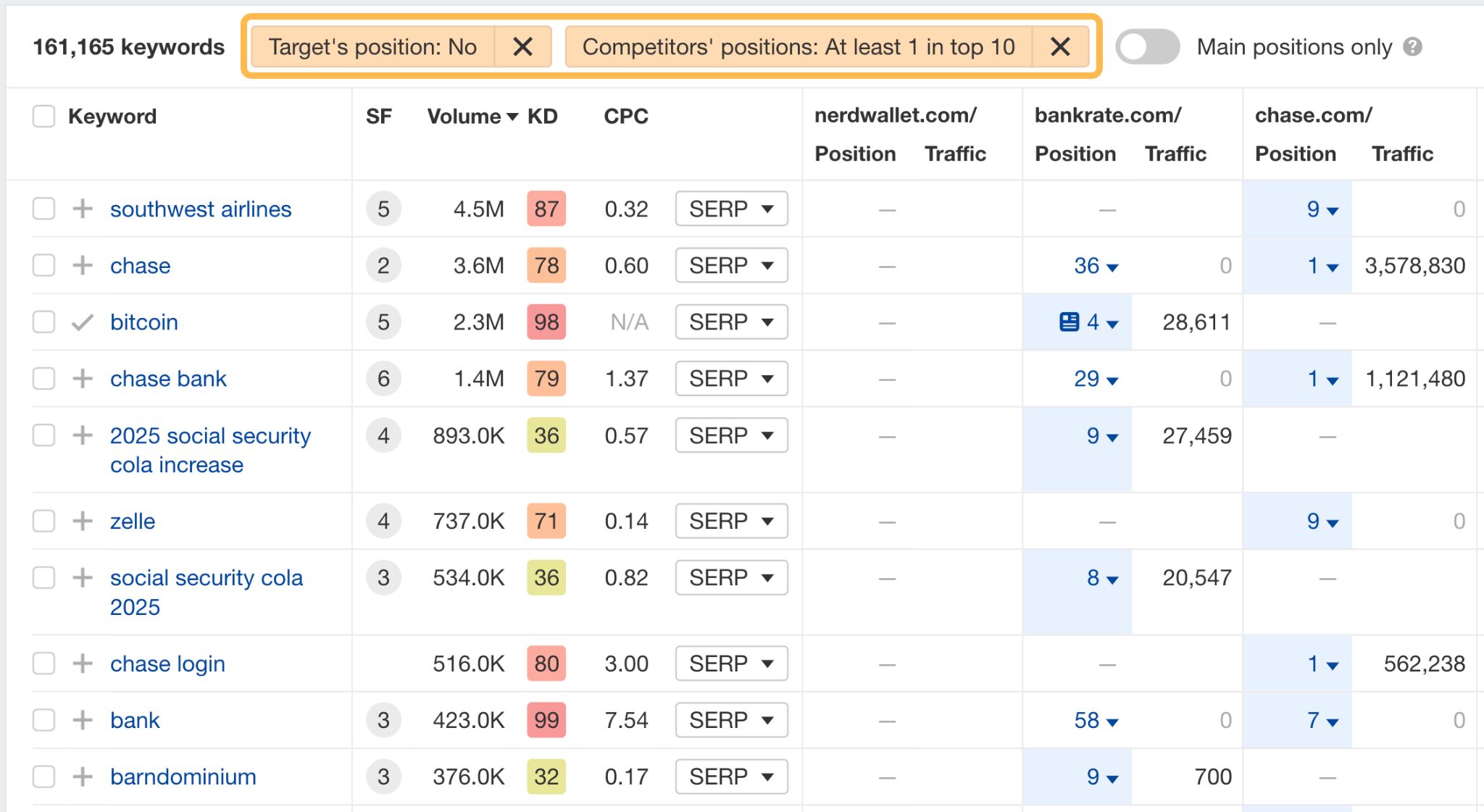The image size is (1484, 812).
Task: Open the SERP dropdown for bitcoin
Action: pyautogui.click(x=730, y=322)
